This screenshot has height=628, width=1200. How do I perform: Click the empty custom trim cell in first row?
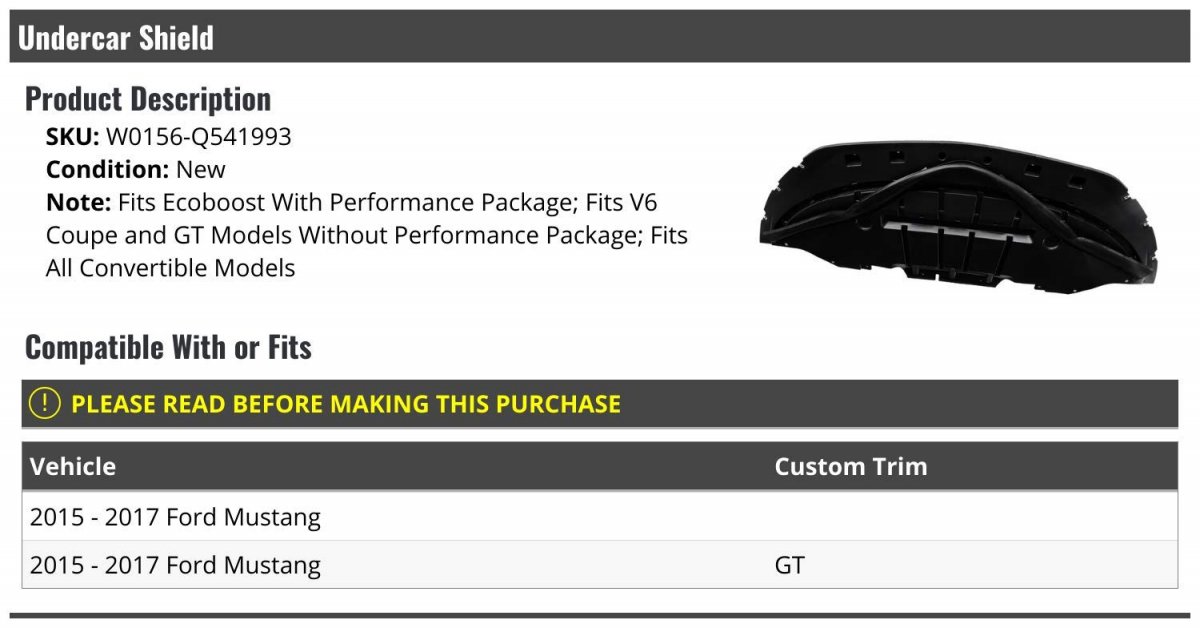970,517
